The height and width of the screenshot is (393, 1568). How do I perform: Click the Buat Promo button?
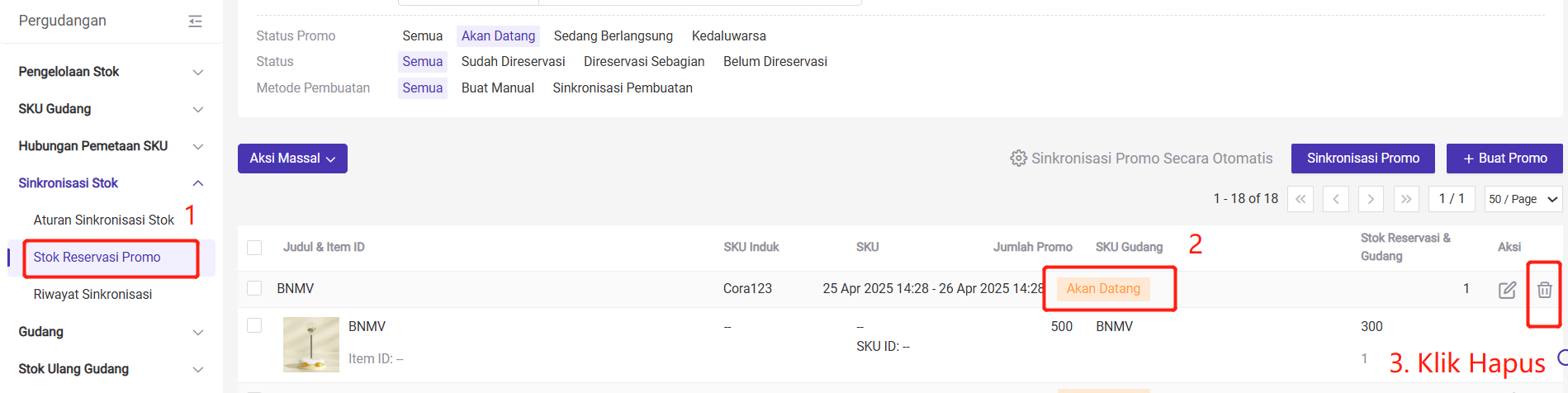[x=1504, y=159]
